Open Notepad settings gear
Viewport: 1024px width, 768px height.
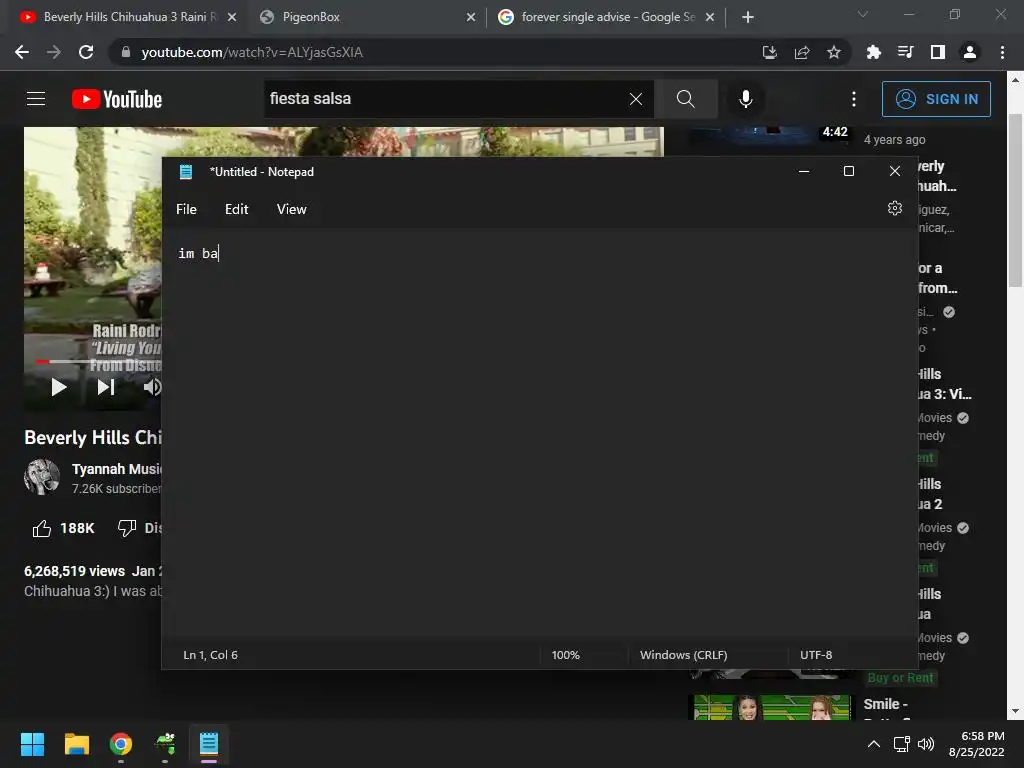(895, 208)
